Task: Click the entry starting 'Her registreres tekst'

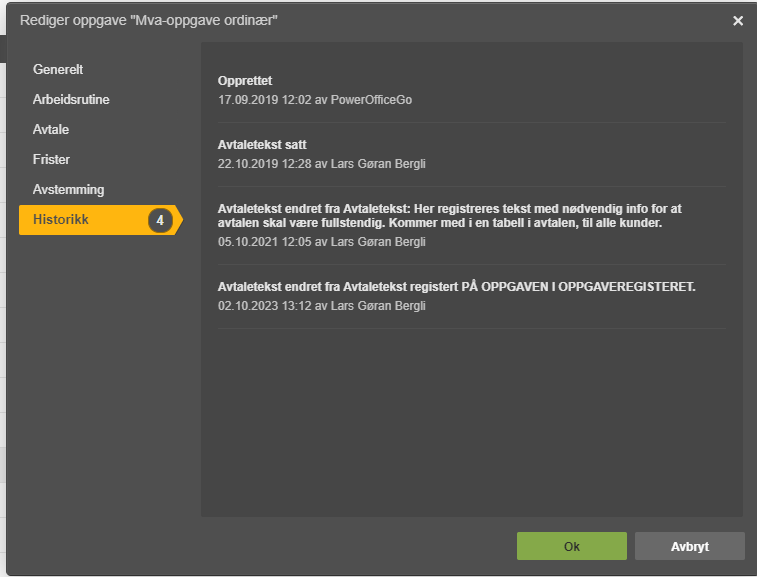Action: (x=449, y=216)
